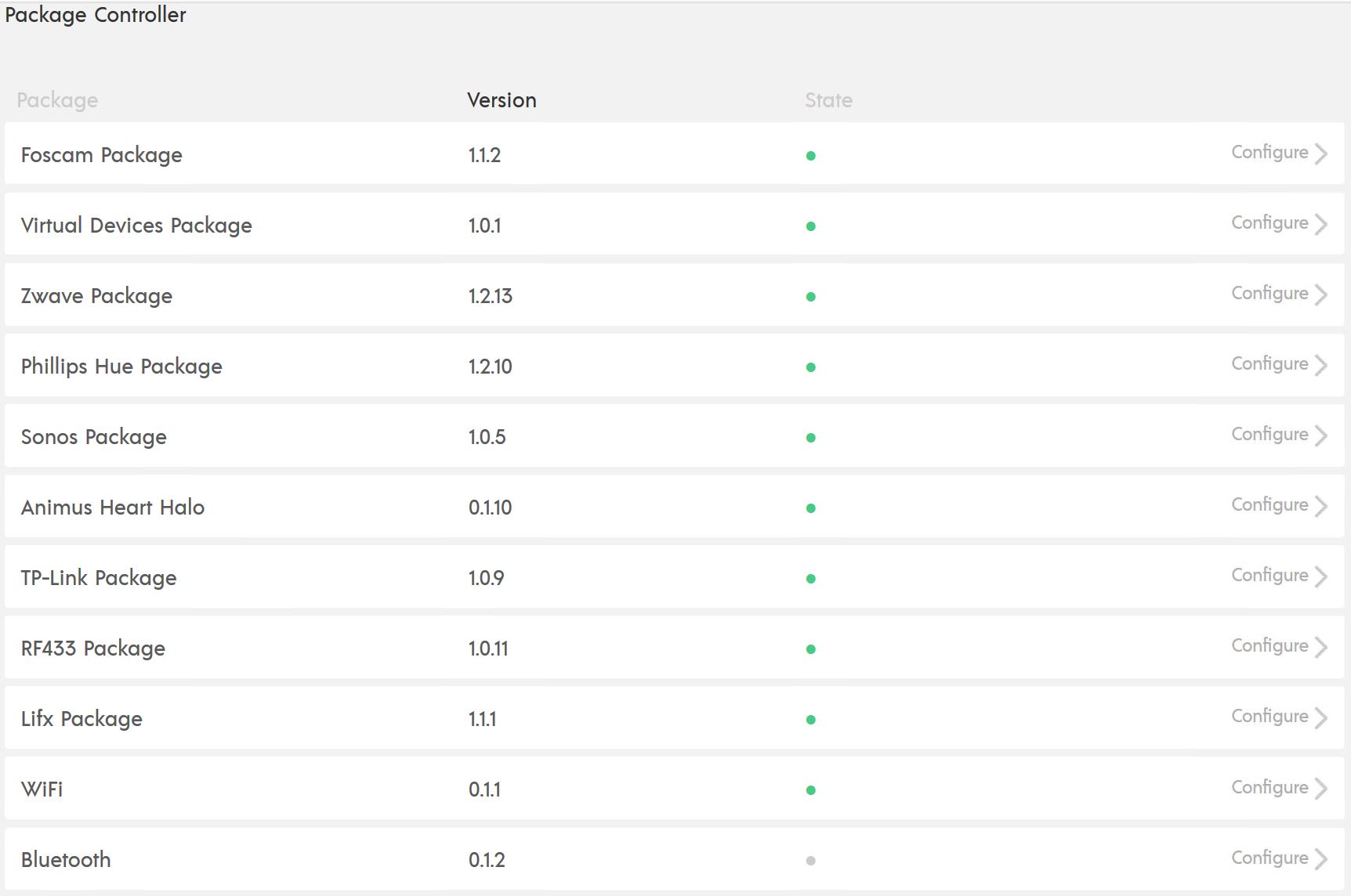
Task: Open the Zwave Package chevron arrow
Action: point(1321,294)
